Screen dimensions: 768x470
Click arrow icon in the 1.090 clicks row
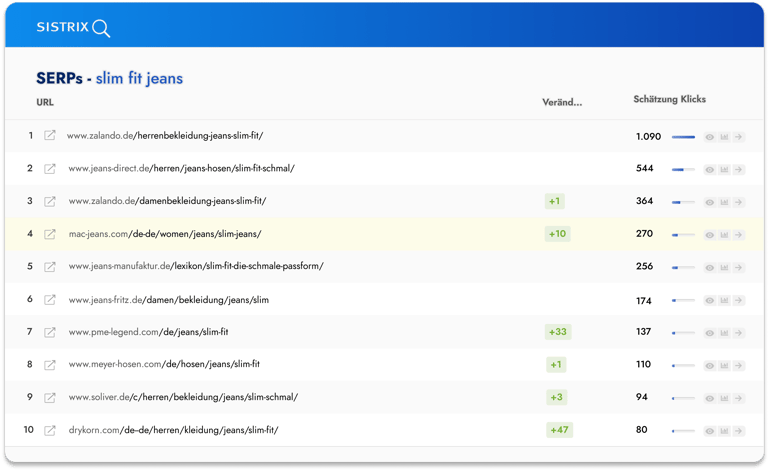tap(739, 137)
